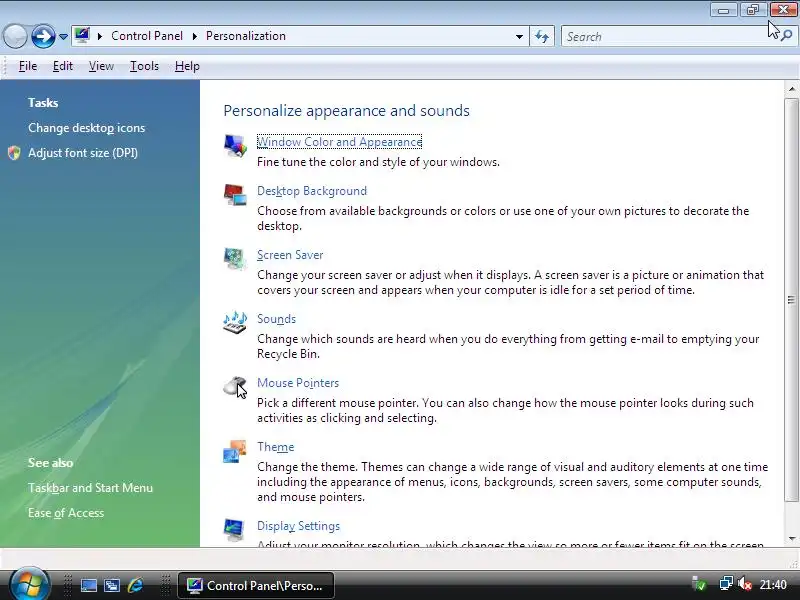Click the Sounds keyboard icon
Image resolution: width=800 pixels, height=600 pixels.
235,322
